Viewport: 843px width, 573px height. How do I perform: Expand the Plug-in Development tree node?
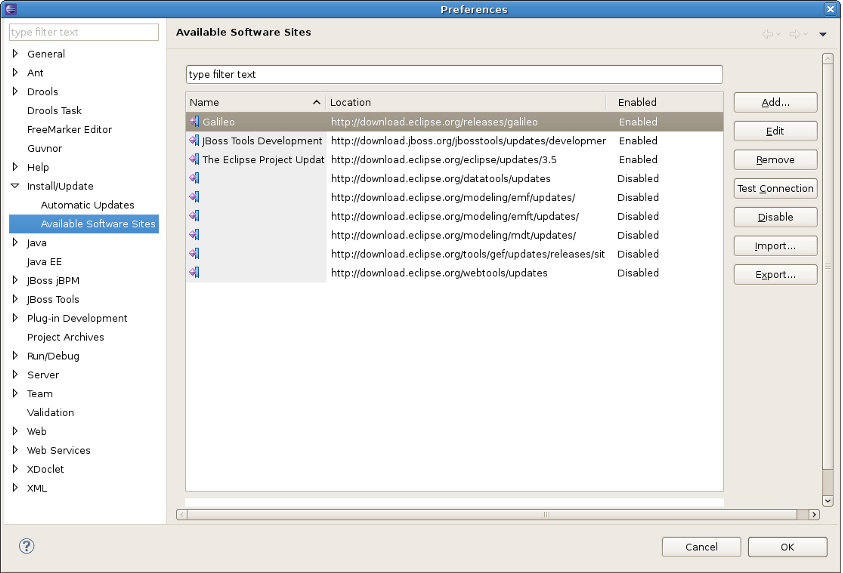tap(15, 317)
